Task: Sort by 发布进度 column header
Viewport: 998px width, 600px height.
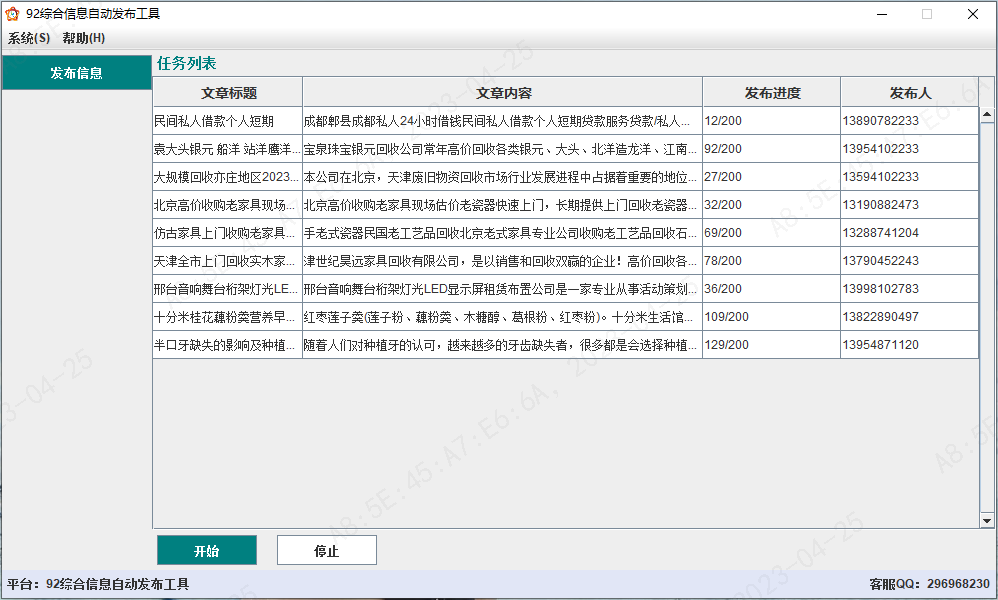Action: (771, 93)
